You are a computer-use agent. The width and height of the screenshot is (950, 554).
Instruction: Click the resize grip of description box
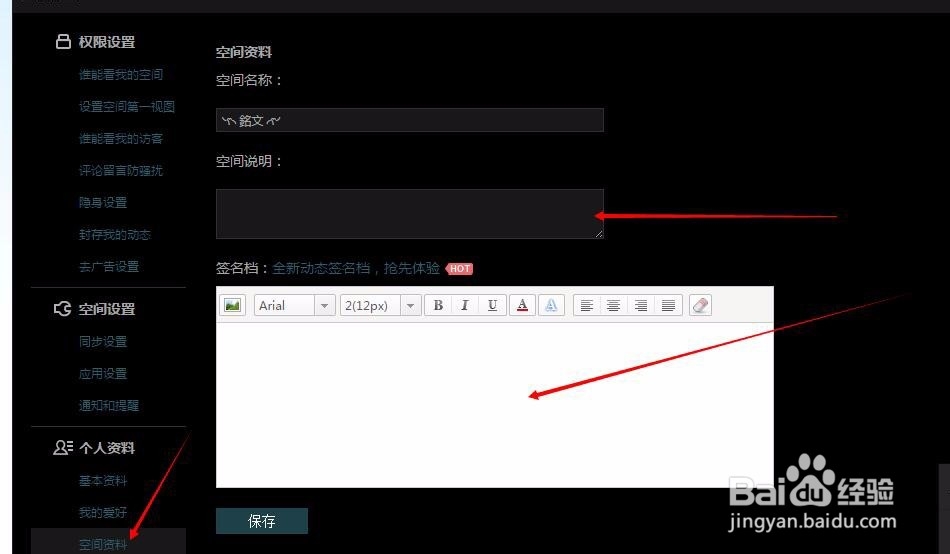coord(599,233)
